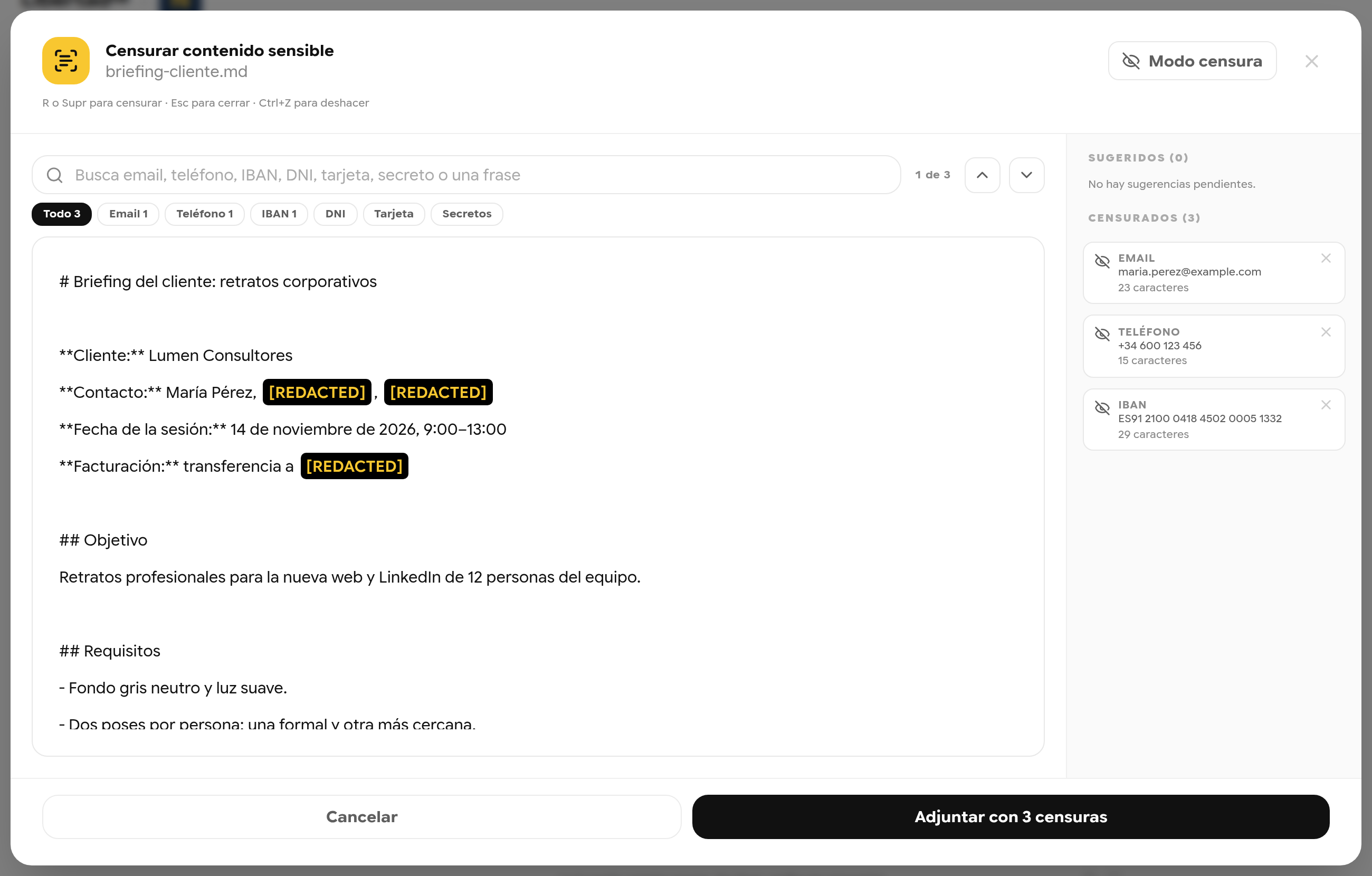The image size is (1372, 876).
Task: Click the '1 de 3' match counter
Action: tap(933, 175)
